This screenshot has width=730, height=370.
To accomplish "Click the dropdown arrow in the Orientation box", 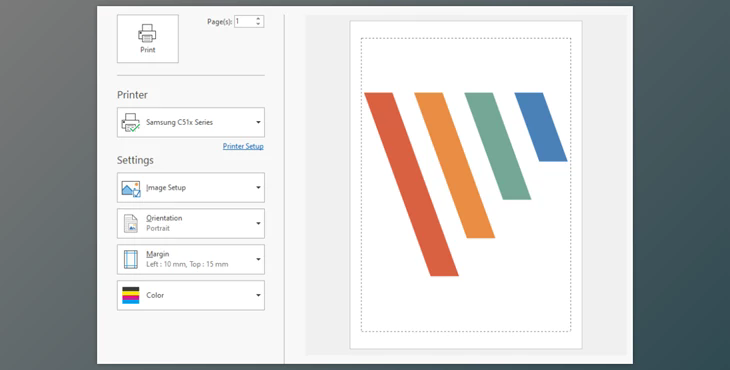I will pyautogui.click(x=258, y=223).
